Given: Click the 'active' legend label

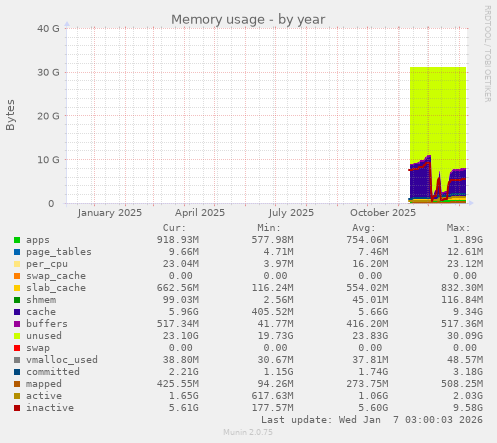Looking at the screenshot, I should [44, 396].
